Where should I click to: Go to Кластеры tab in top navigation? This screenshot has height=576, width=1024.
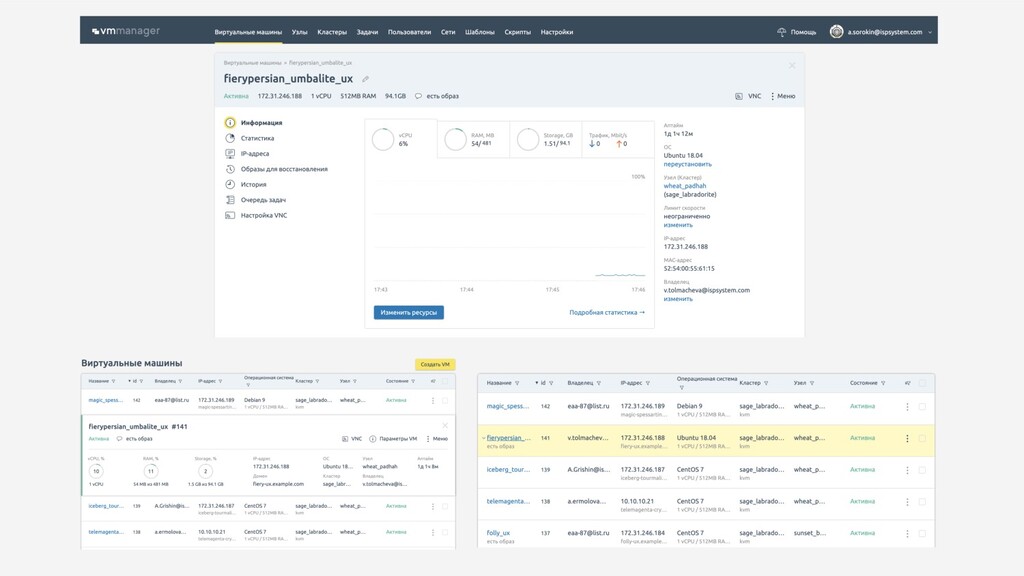click(332, 32)
